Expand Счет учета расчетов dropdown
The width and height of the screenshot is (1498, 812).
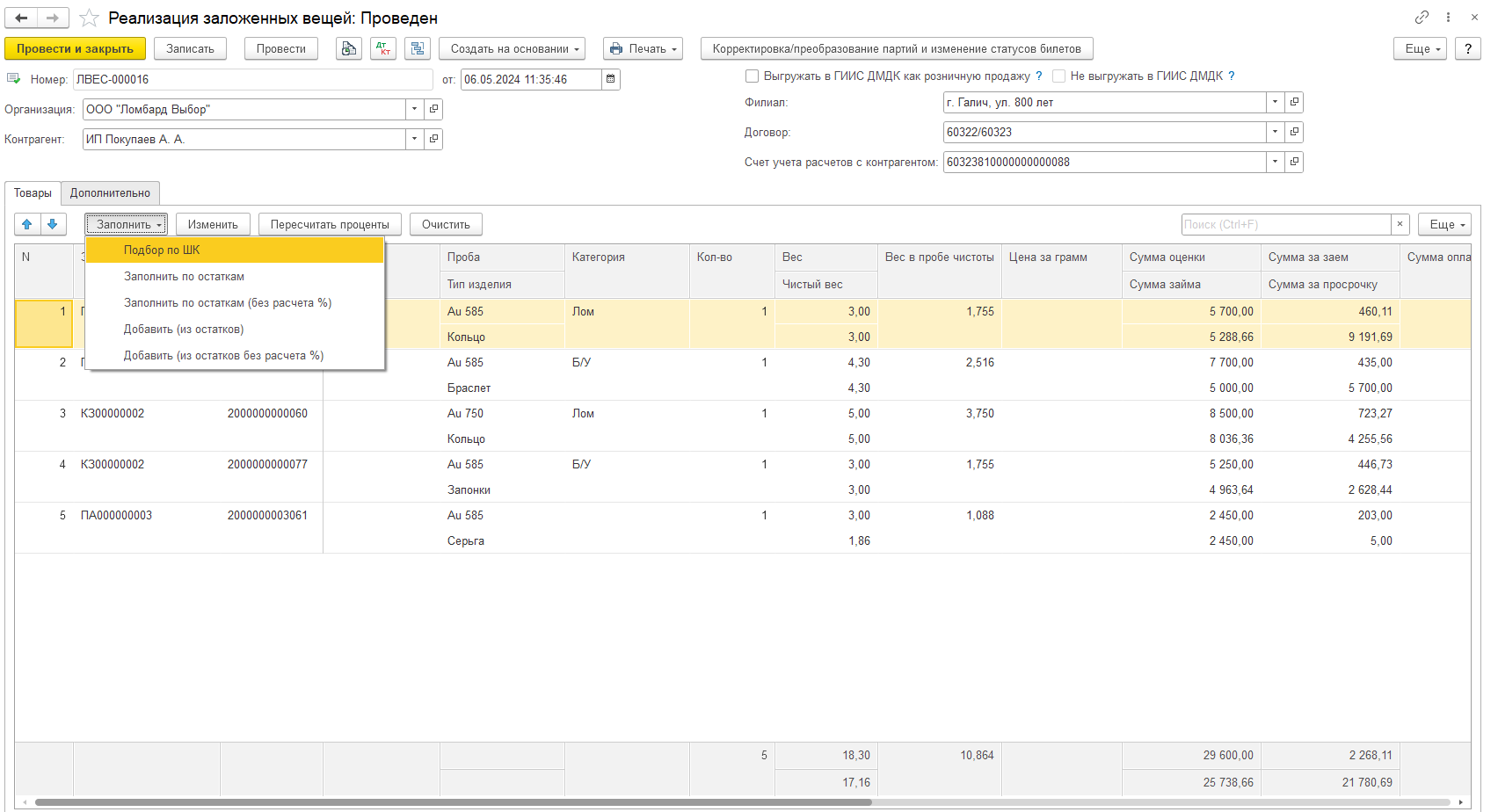(x=1276, y=162)
